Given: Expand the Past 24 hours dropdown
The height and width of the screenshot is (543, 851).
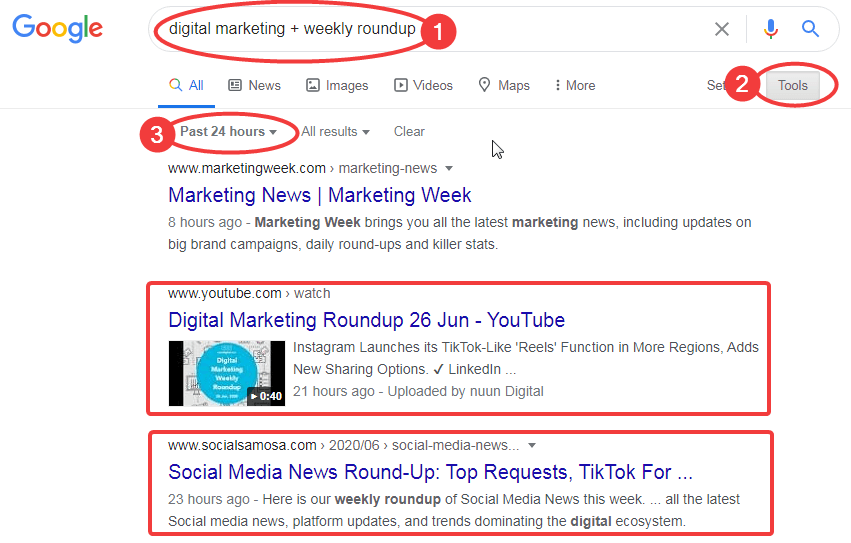Looking at the screenshot, I should (x=228, y=132).
